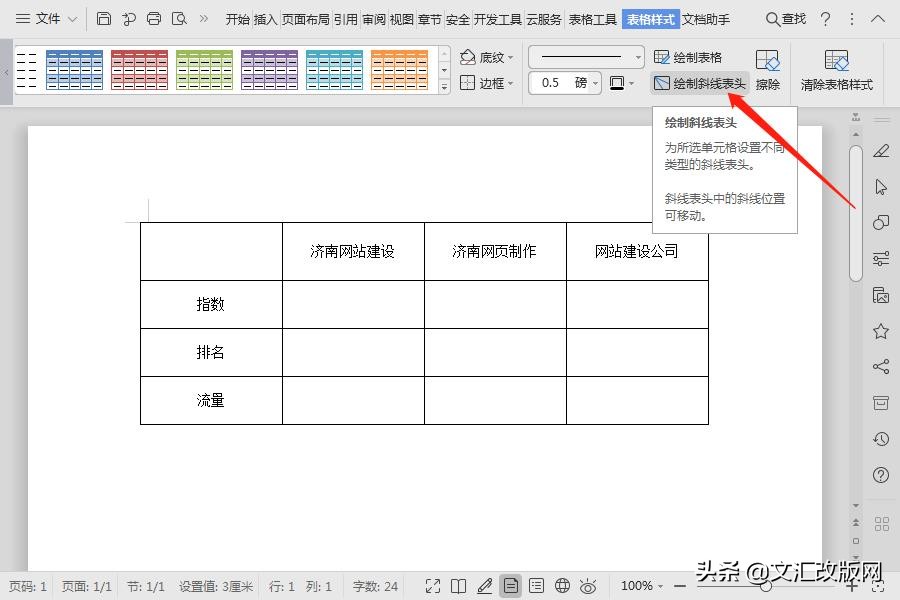
Task: Switch to the 开始 ribbon tab
Action: point(240,18)
